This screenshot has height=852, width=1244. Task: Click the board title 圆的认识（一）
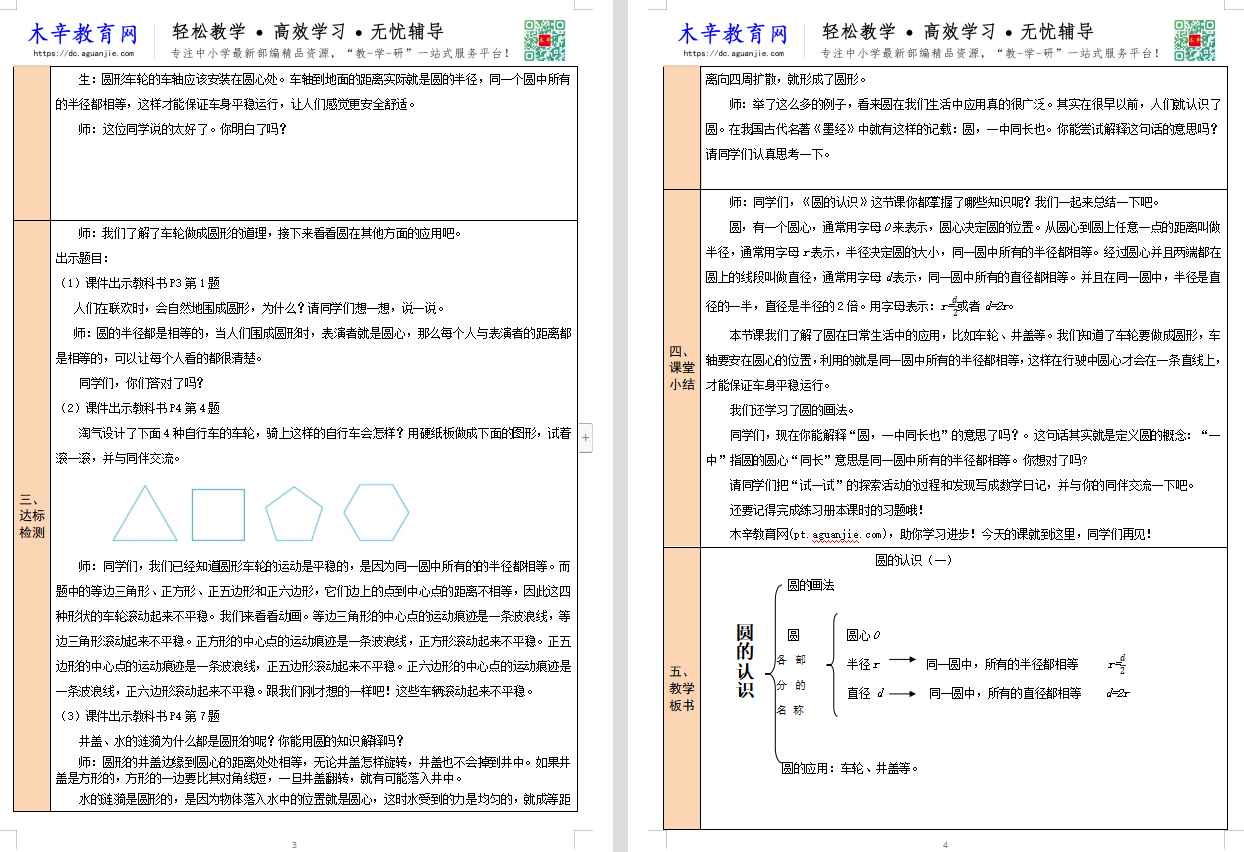point(915,561)
